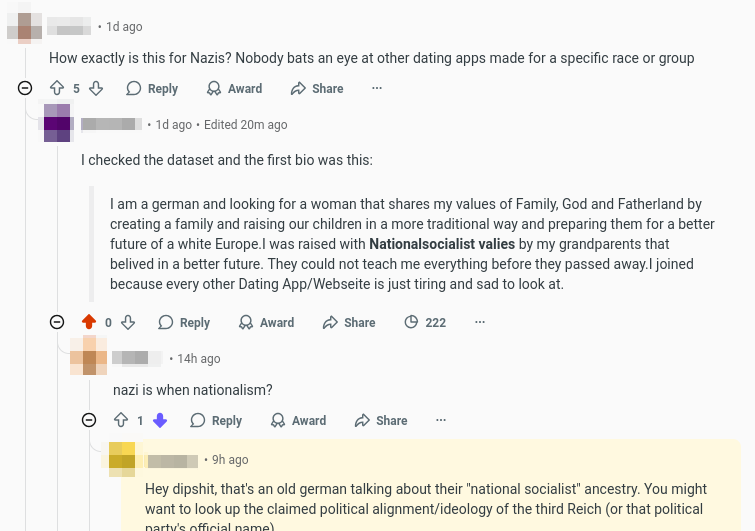
Task: Open more options on dataset bio comment
Action: point(480,323)
